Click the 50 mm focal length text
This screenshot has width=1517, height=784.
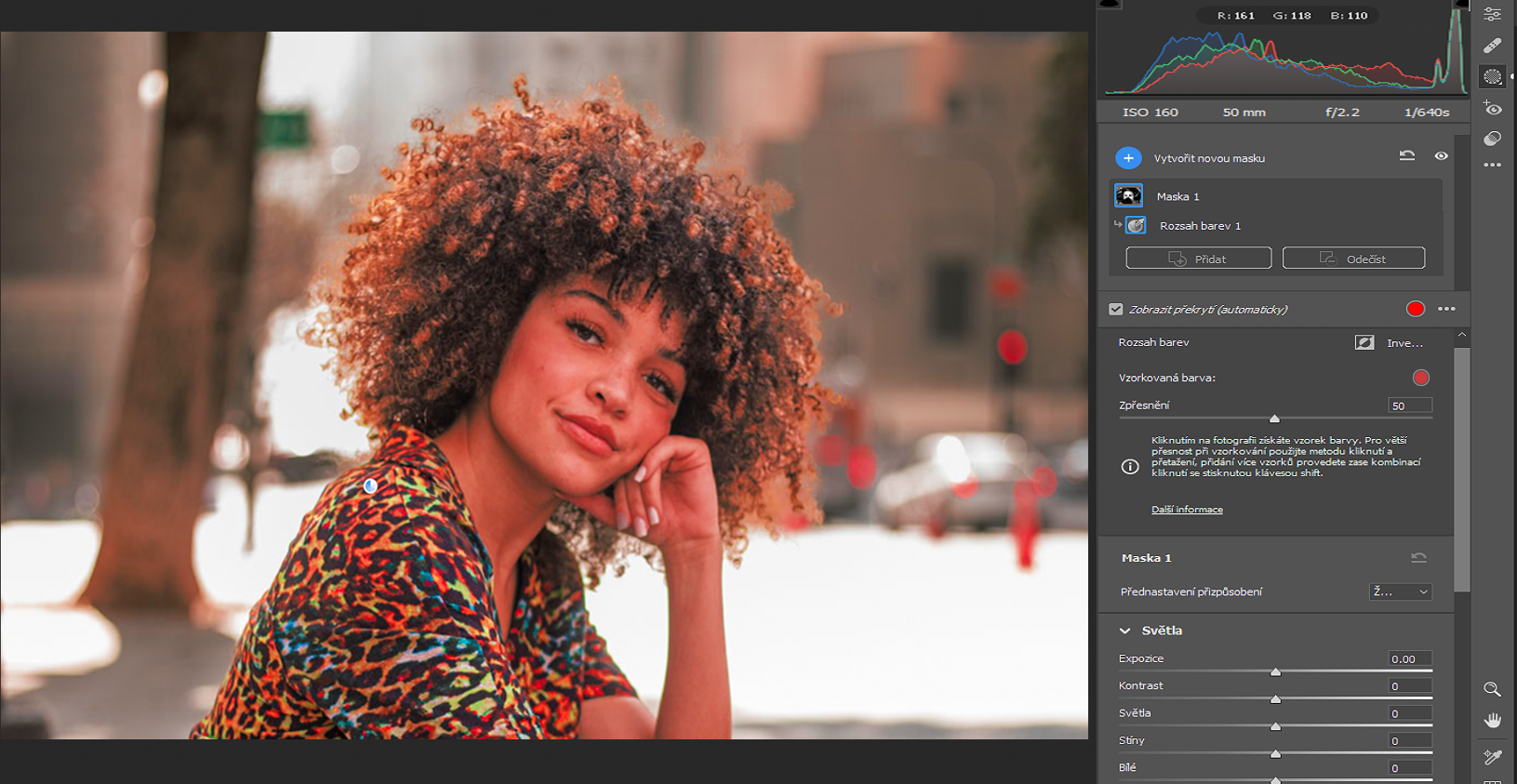[x=1244, y=113]
